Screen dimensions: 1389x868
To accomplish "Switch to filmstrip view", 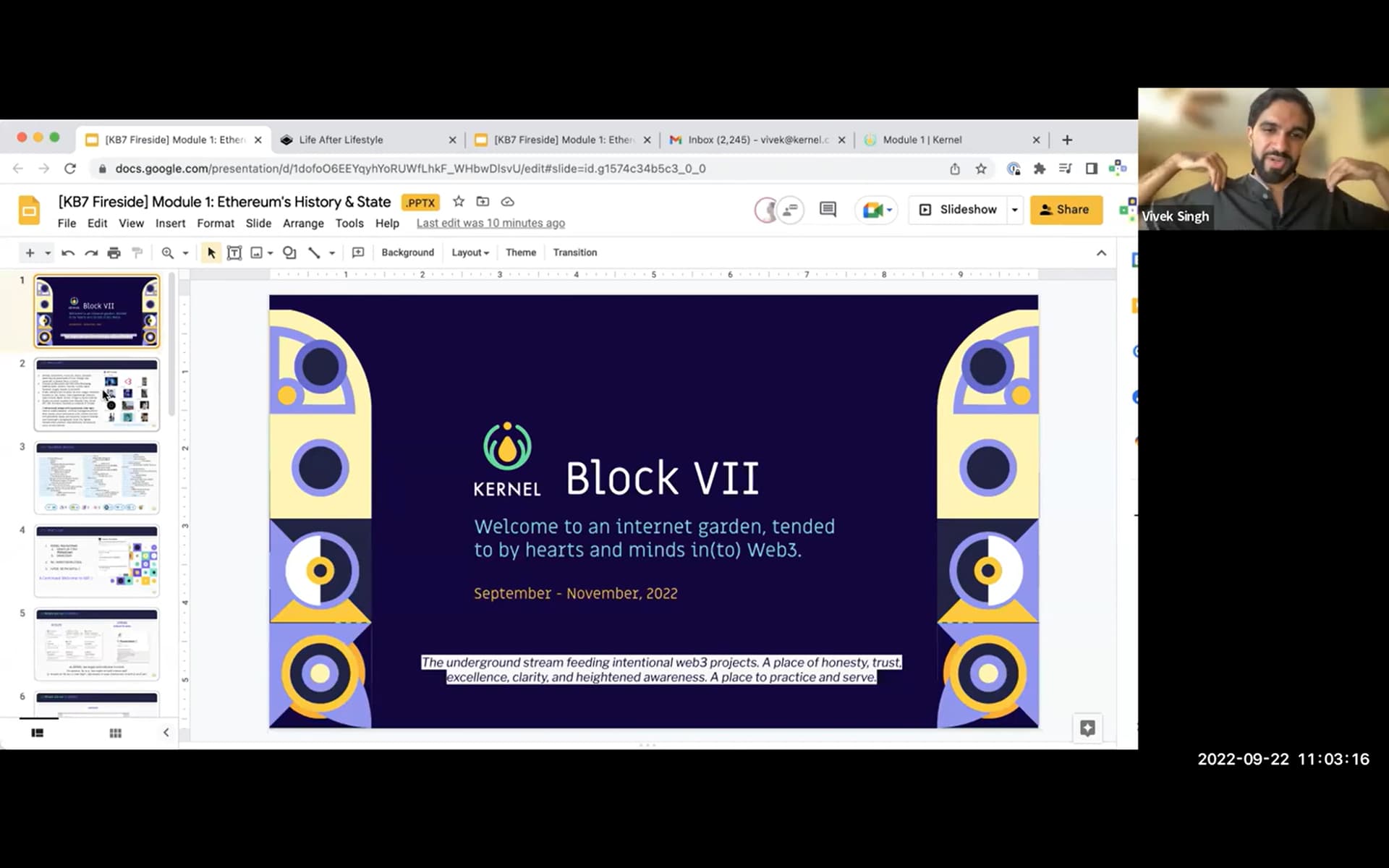I will 38,733.
